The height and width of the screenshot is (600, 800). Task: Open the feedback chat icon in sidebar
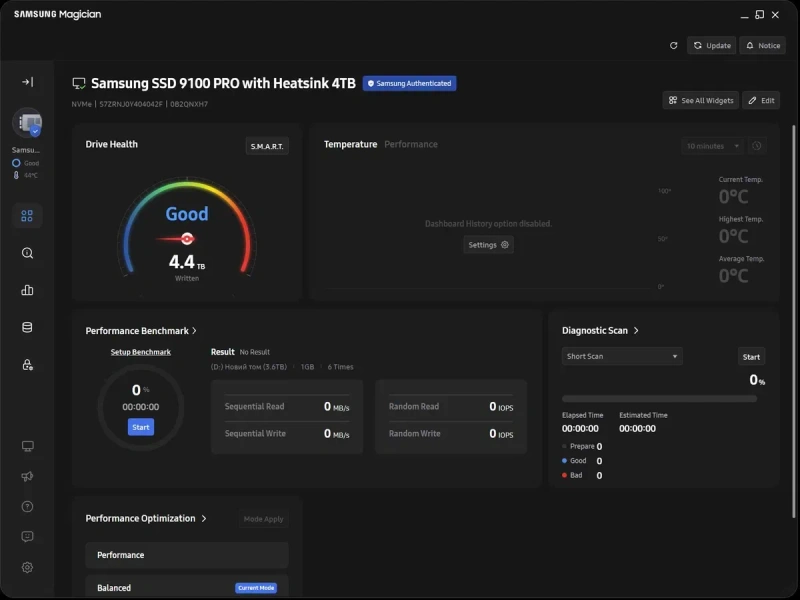coord(28,536)
